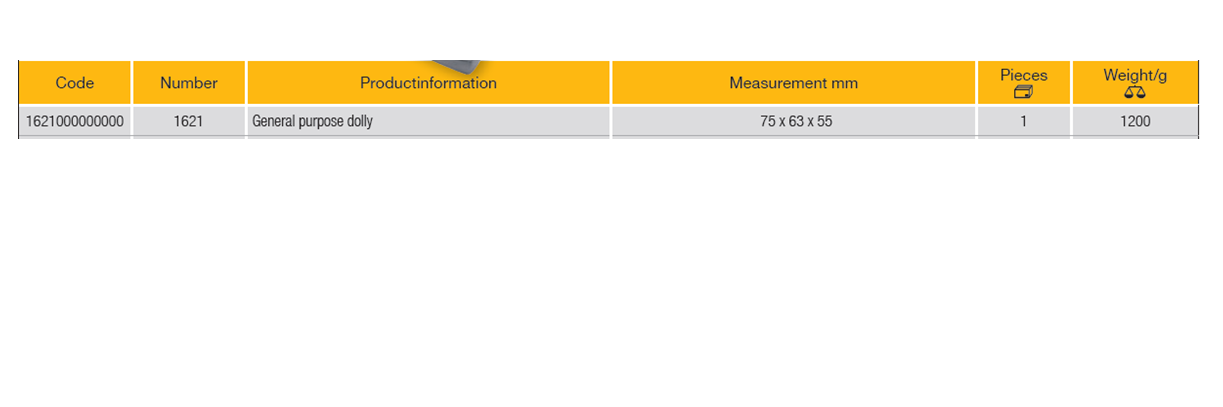Select the pieces quantity cell showing 1
1223x407 pixels.
1024,122
